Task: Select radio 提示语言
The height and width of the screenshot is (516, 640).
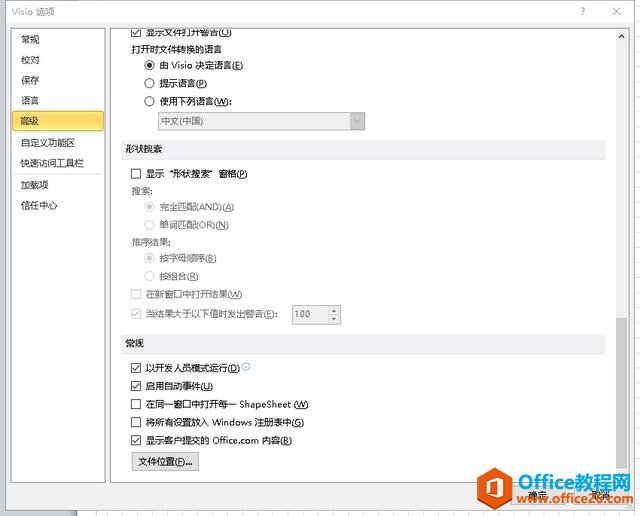Action: click(x=149, y=83)
